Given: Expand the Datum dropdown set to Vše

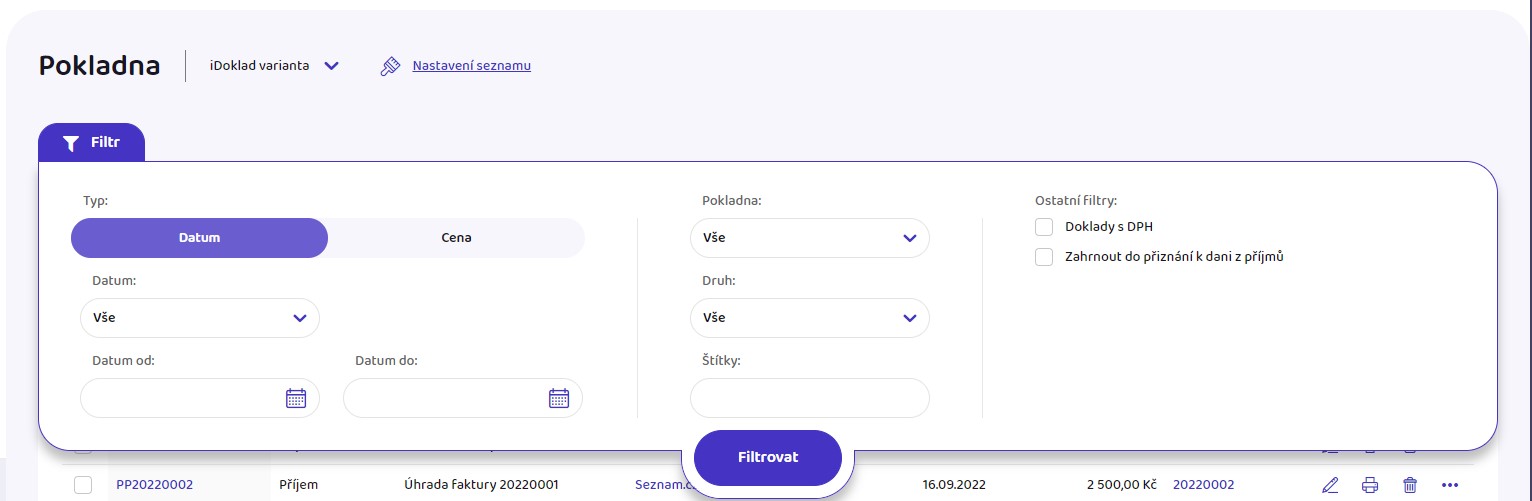Looking at the screenshot, I should [200, 318].
